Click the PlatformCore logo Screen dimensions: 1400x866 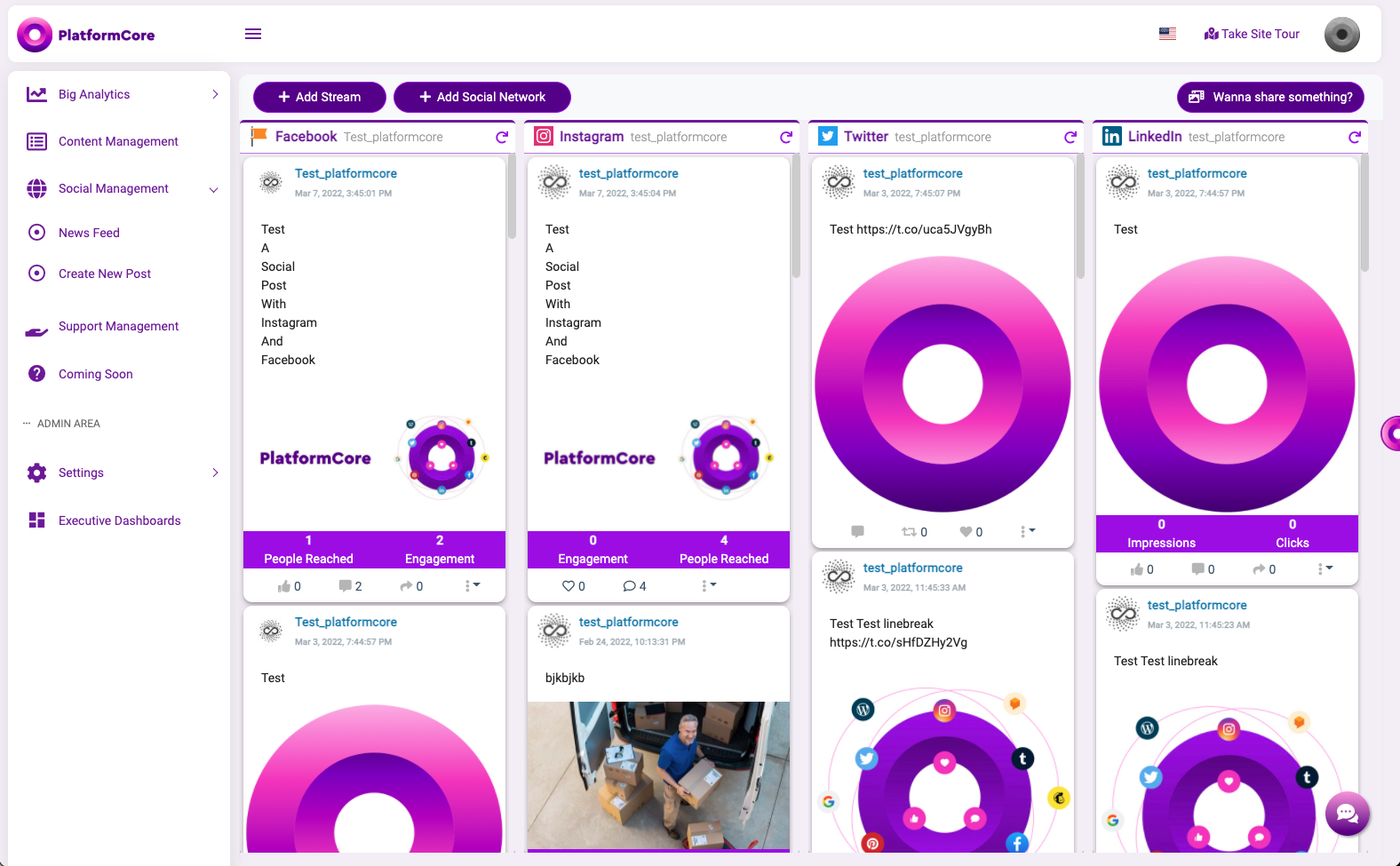pyautogui.click(x=86, y=35)
